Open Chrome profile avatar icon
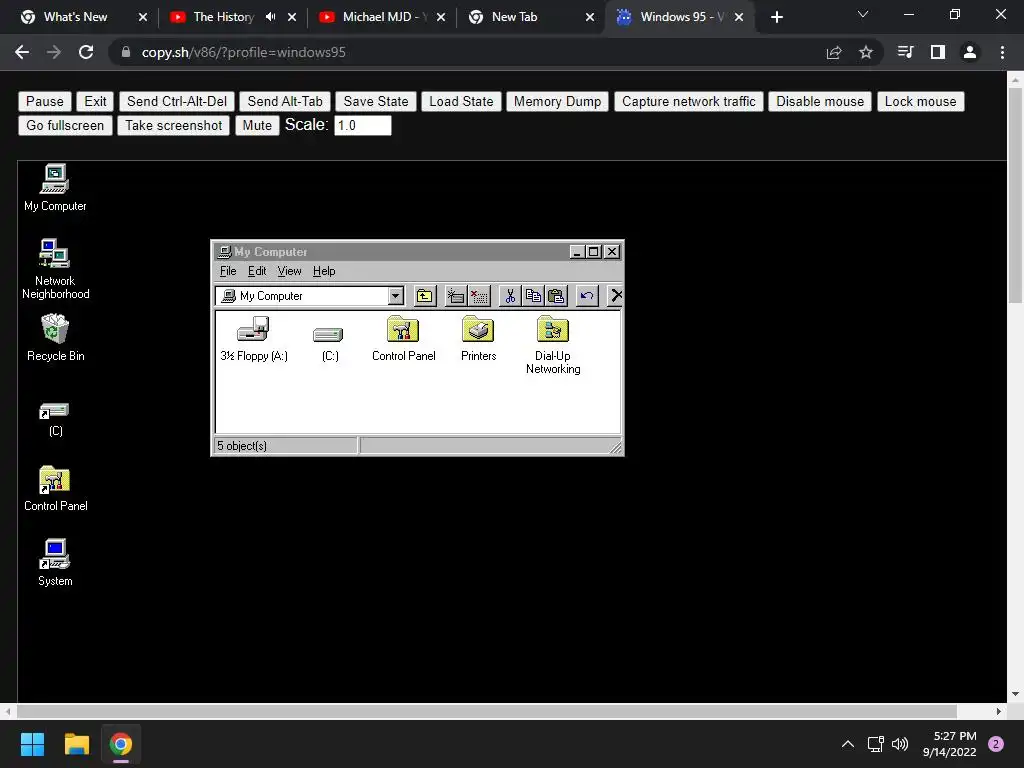This screenshot has height=768, width=1024. [x=970, y=52]
